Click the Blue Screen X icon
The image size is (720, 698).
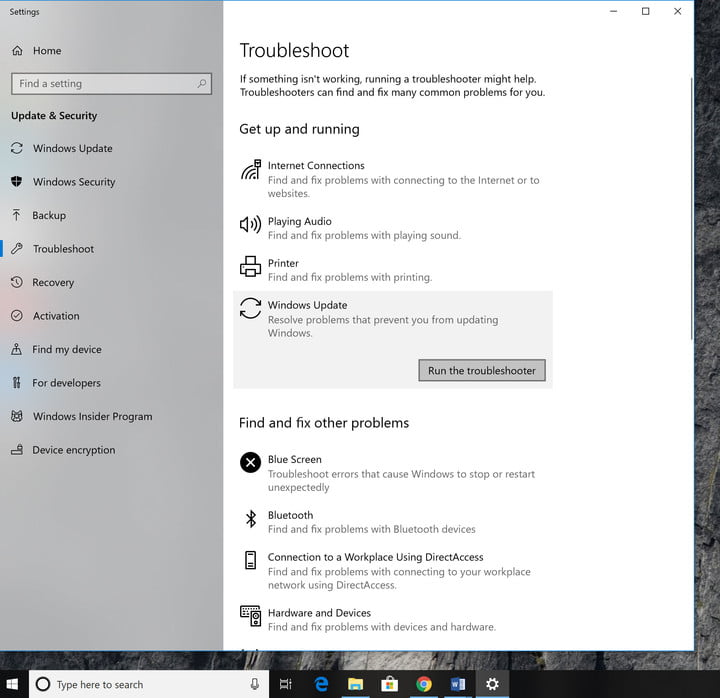[x=251, y=462]
